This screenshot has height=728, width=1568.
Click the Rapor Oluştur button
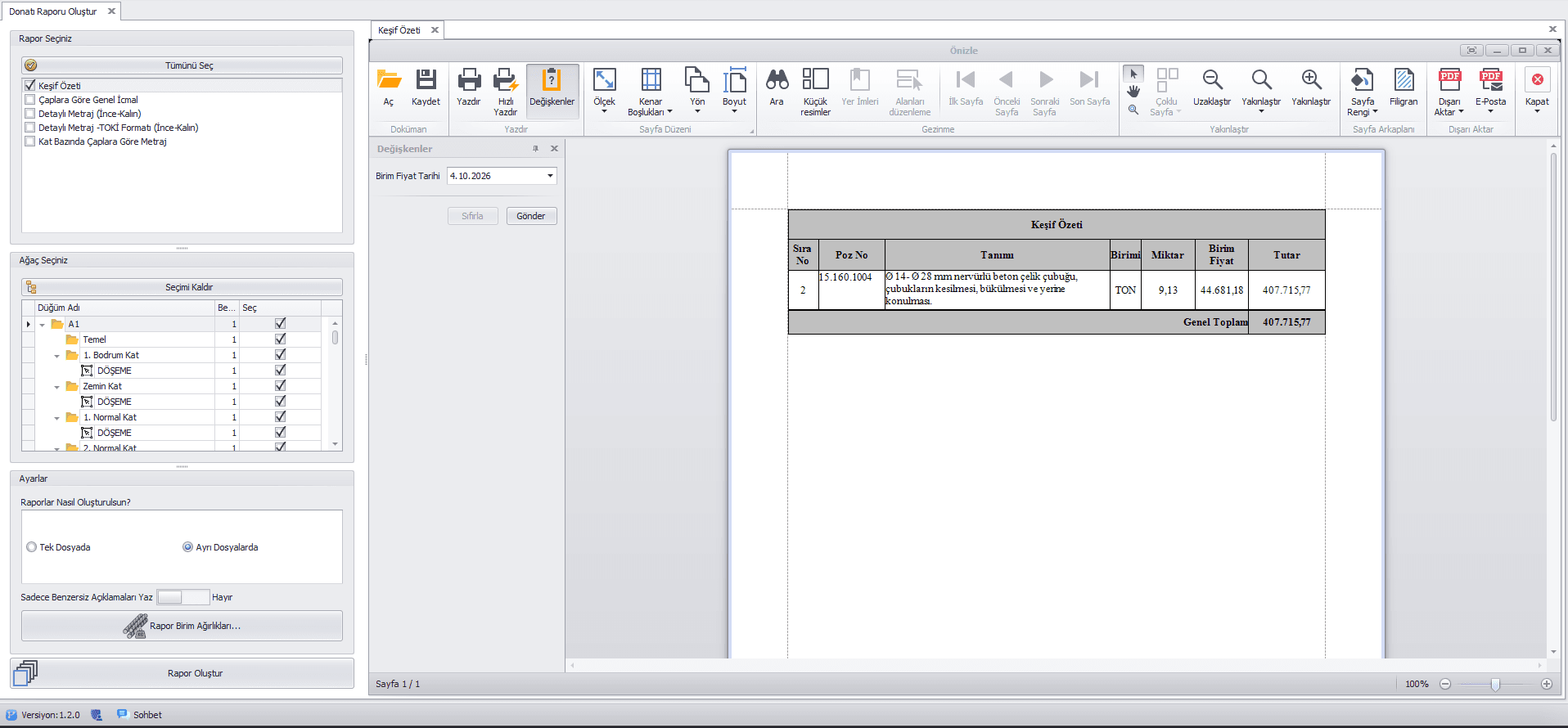pyautogui.click(x=182, y=673)
